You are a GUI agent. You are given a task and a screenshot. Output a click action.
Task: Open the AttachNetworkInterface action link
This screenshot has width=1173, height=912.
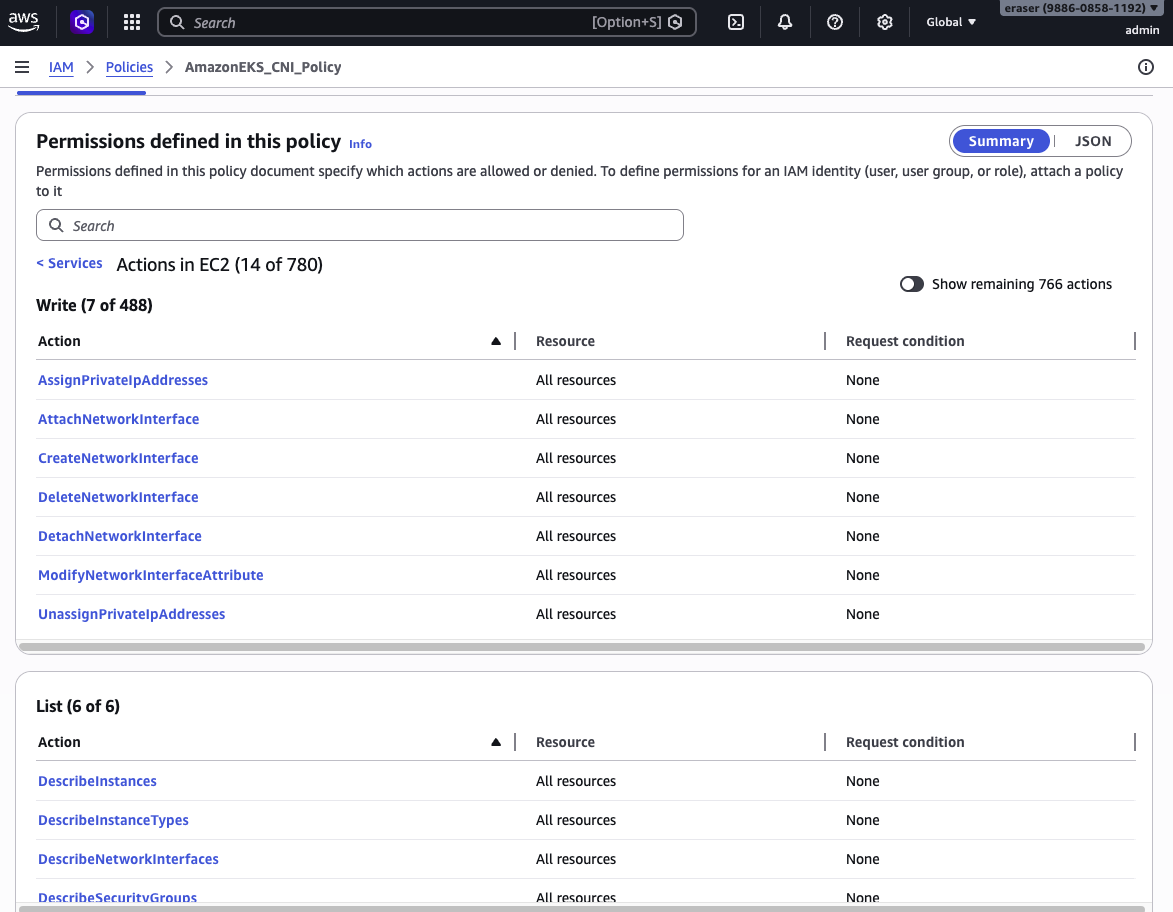pos(118,419)
